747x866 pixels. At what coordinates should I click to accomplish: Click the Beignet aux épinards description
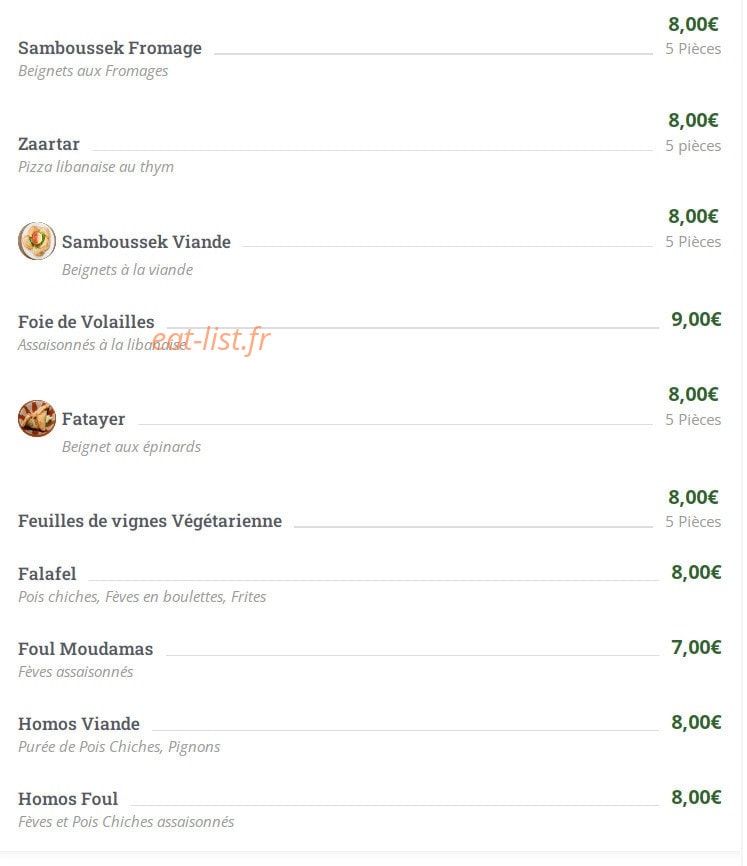click(131, 446)
